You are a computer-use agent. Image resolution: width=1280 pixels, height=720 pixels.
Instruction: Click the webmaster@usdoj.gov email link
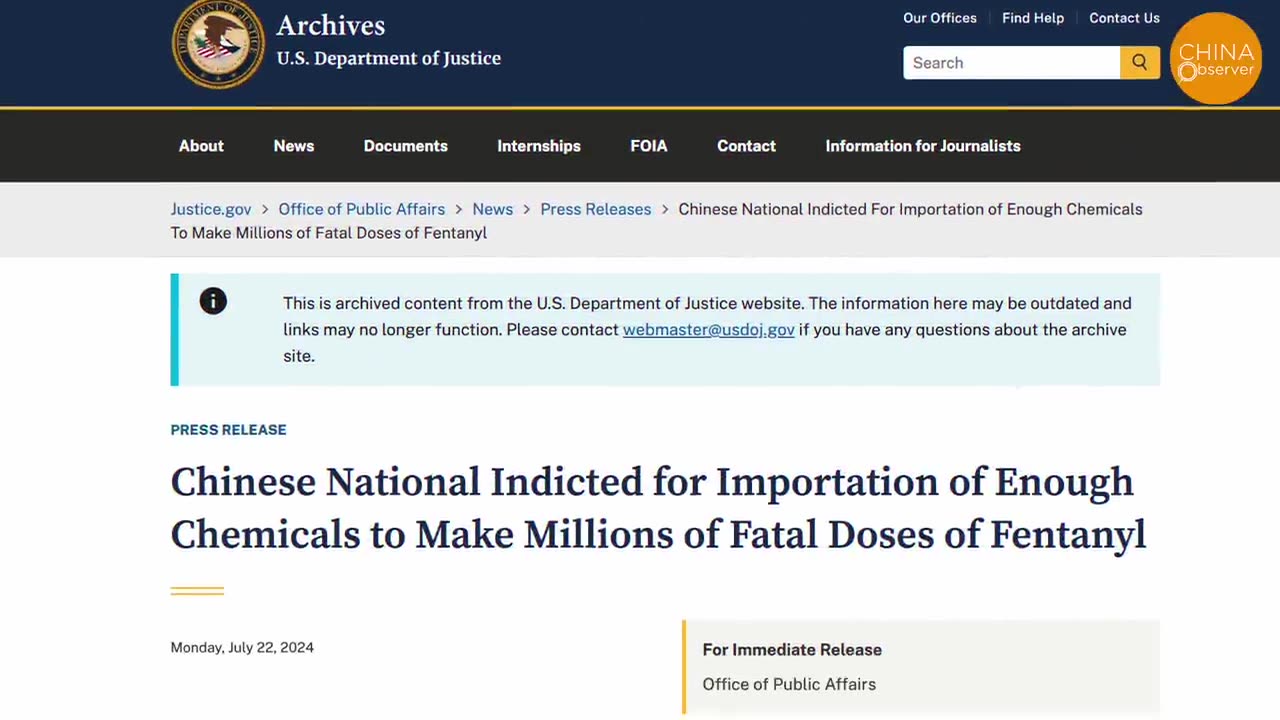[x=708, y=329]
